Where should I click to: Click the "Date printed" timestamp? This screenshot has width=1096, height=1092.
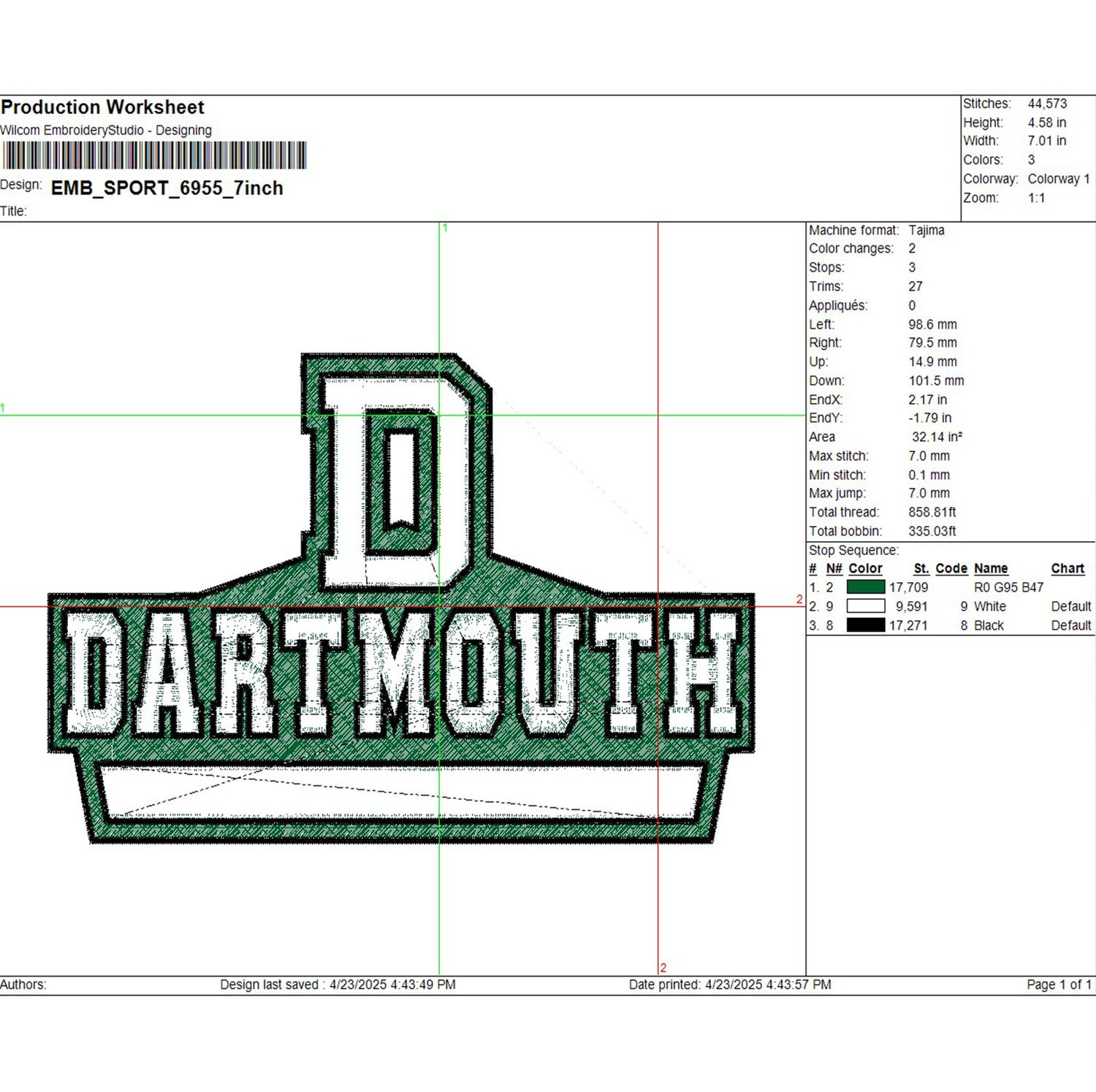point(730,985)
